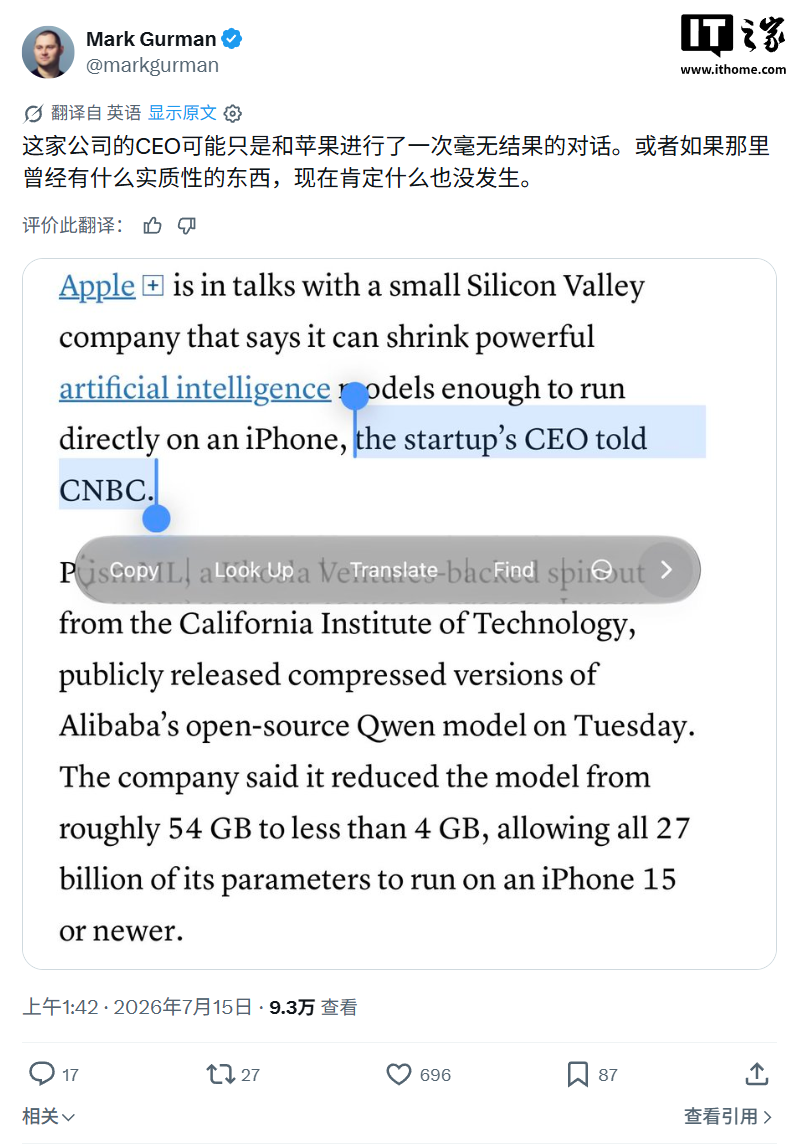Expand the 相关 dropdown
798x1144 pixels.
point(48,1116)
